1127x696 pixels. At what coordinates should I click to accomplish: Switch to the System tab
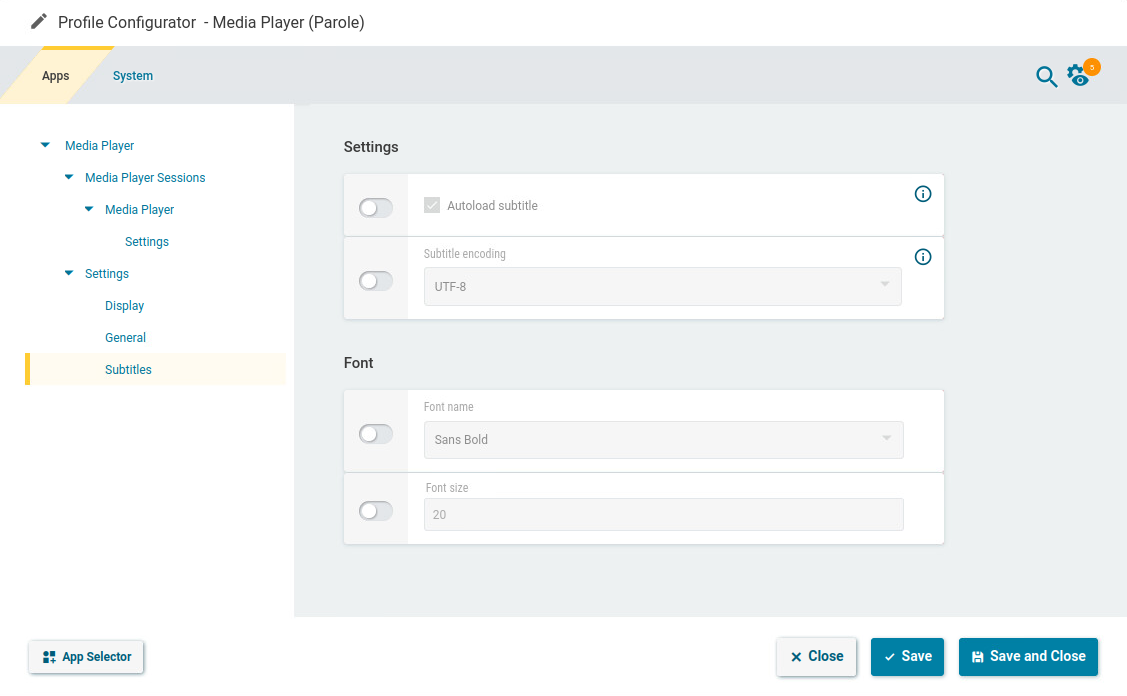(x=133, y=76)
